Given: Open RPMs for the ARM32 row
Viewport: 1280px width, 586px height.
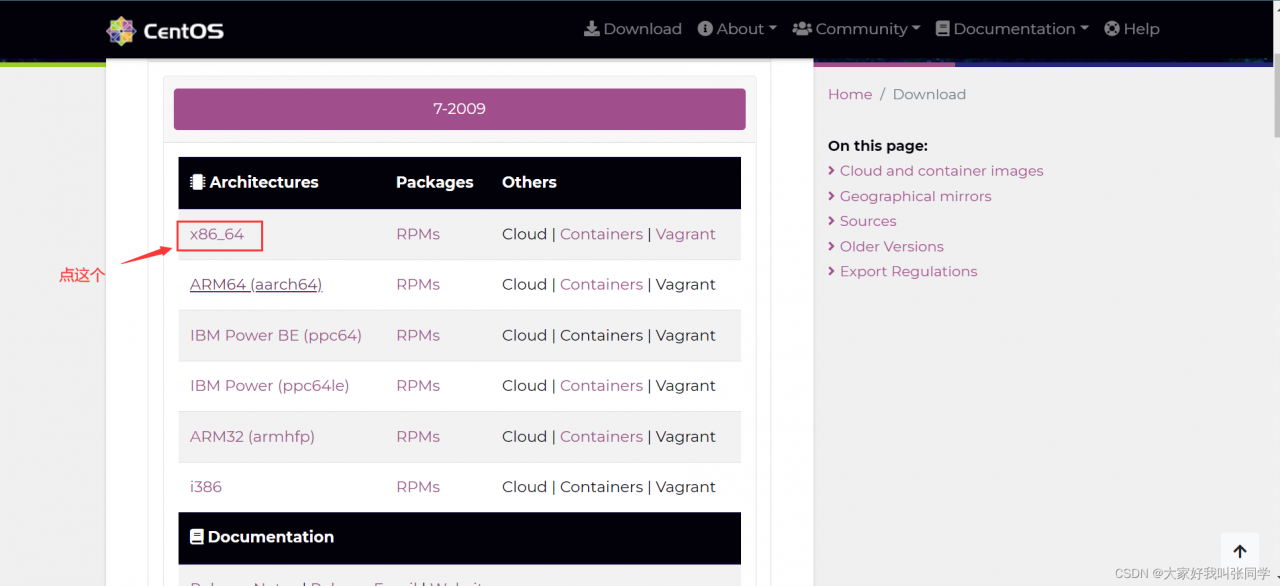Looking at the screenshot, I should point(418,437).
